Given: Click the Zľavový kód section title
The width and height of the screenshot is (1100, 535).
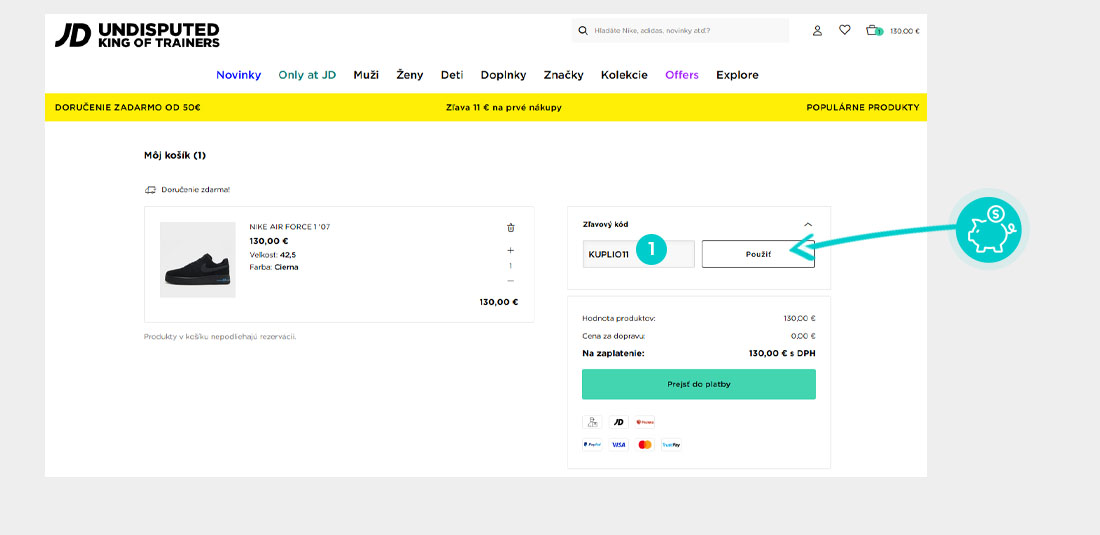Looking at the screenshot, I should [x=605, y=224].
